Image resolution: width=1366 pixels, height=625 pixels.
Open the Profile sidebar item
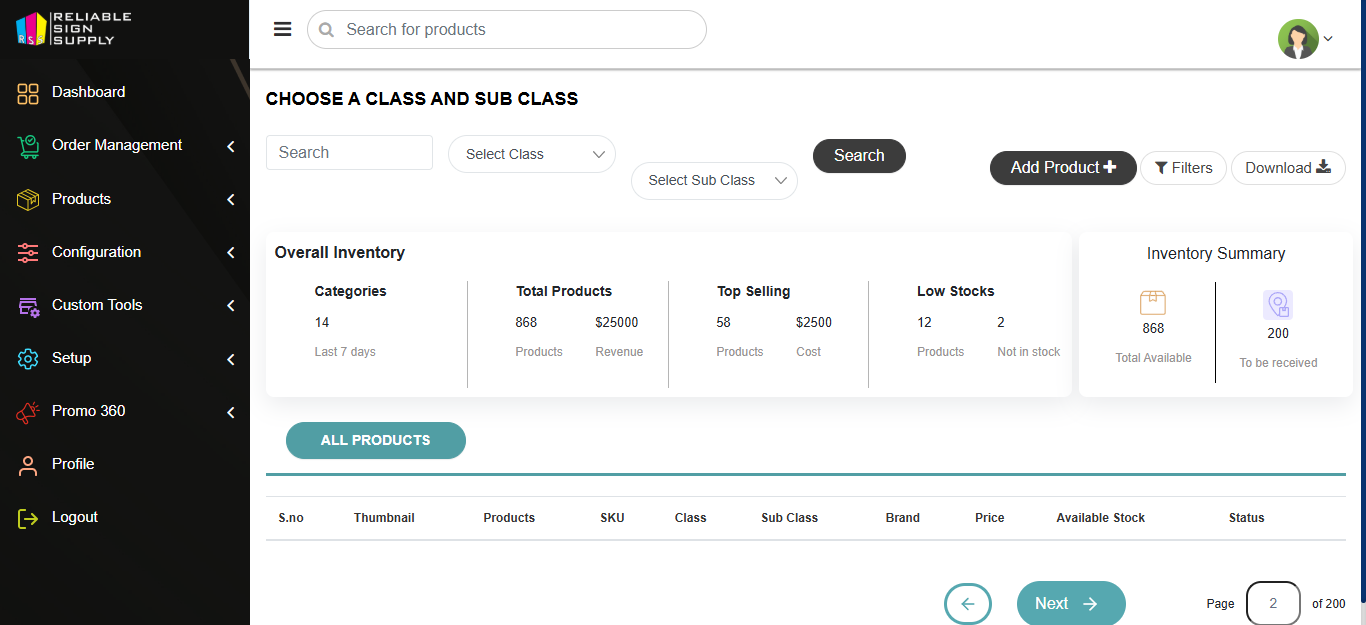coord(73,464)
